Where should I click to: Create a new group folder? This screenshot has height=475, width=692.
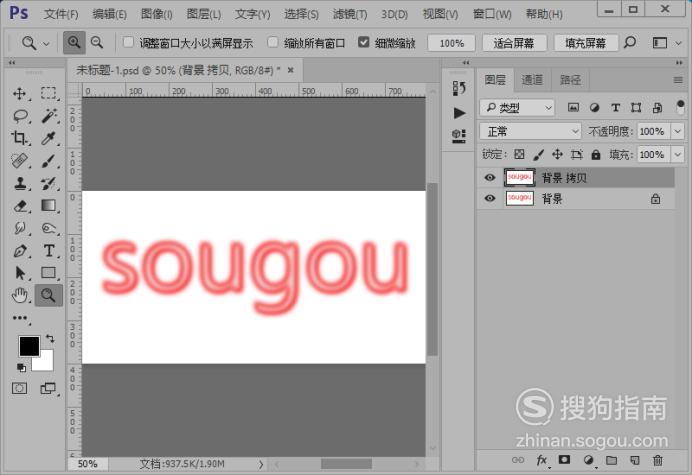pos(611,460)
